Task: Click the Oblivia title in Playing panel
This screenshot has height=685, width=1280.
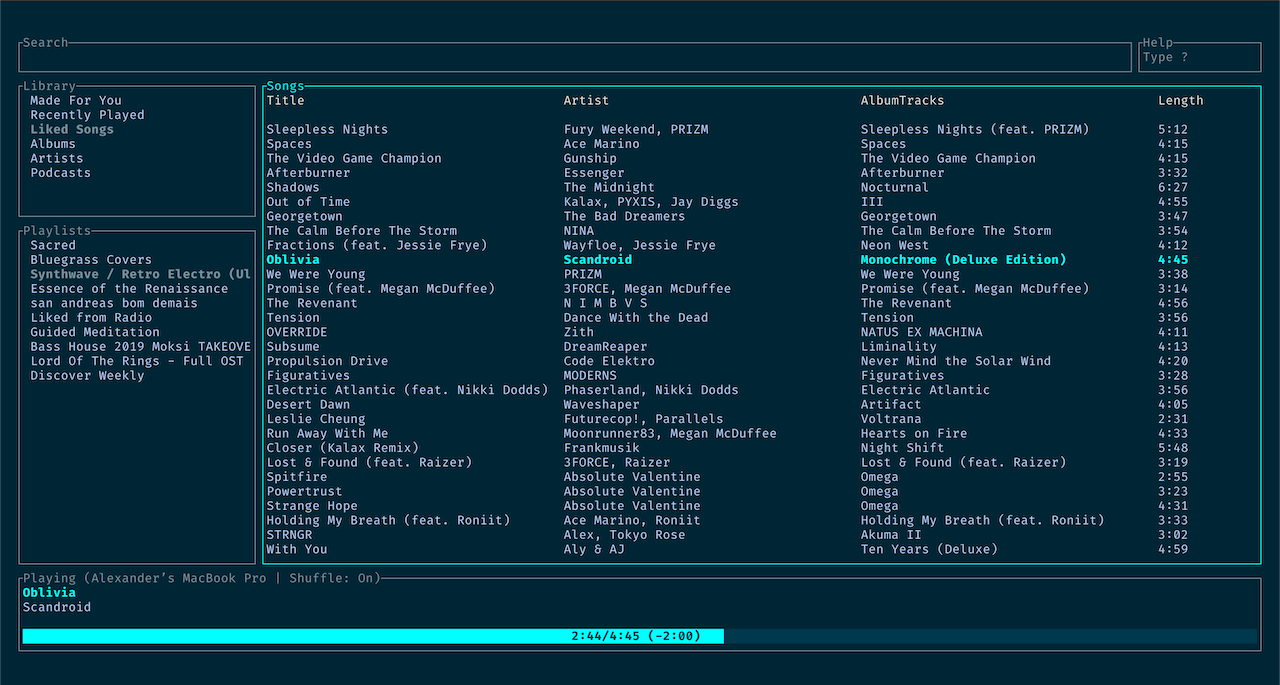Action: point(49,593)
